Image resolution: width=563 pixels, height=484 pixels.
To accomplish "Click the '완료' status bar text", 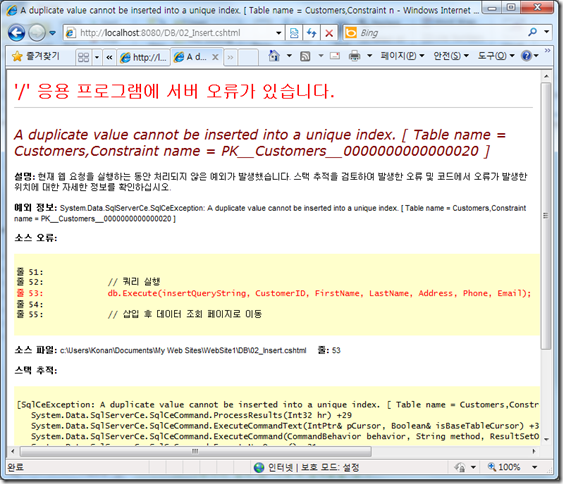I will click(x=15, y=467).
